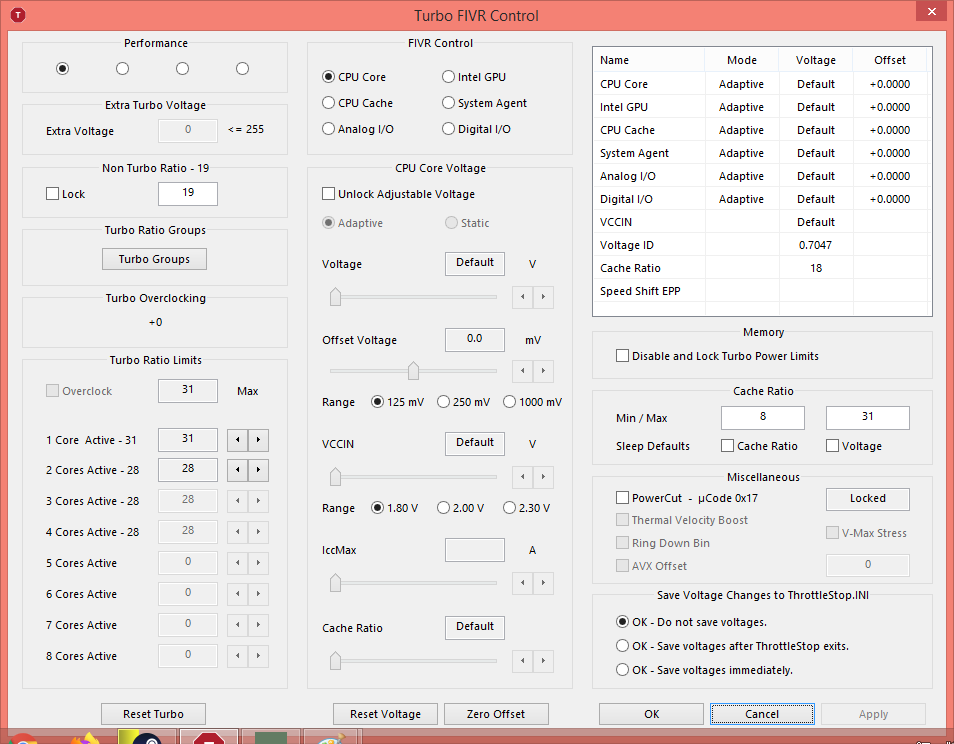Select the second Performance profile radio button

point(122,68)
